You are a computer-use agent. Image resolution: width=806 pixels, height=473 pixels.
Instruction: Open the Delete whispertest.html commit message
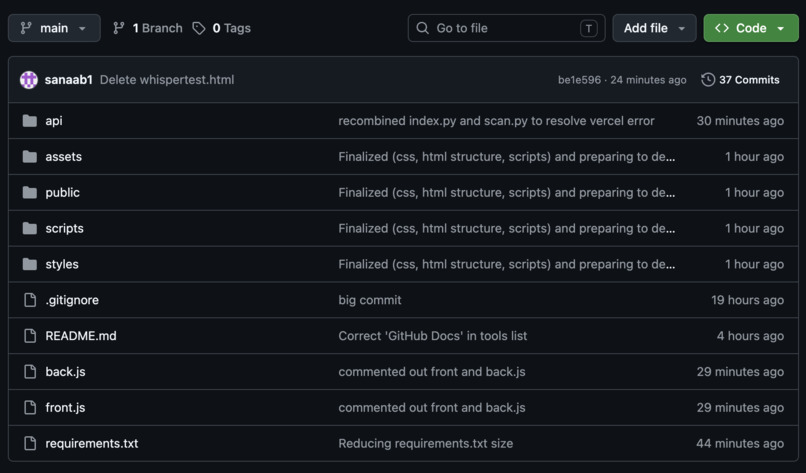[x=167, y=80]
